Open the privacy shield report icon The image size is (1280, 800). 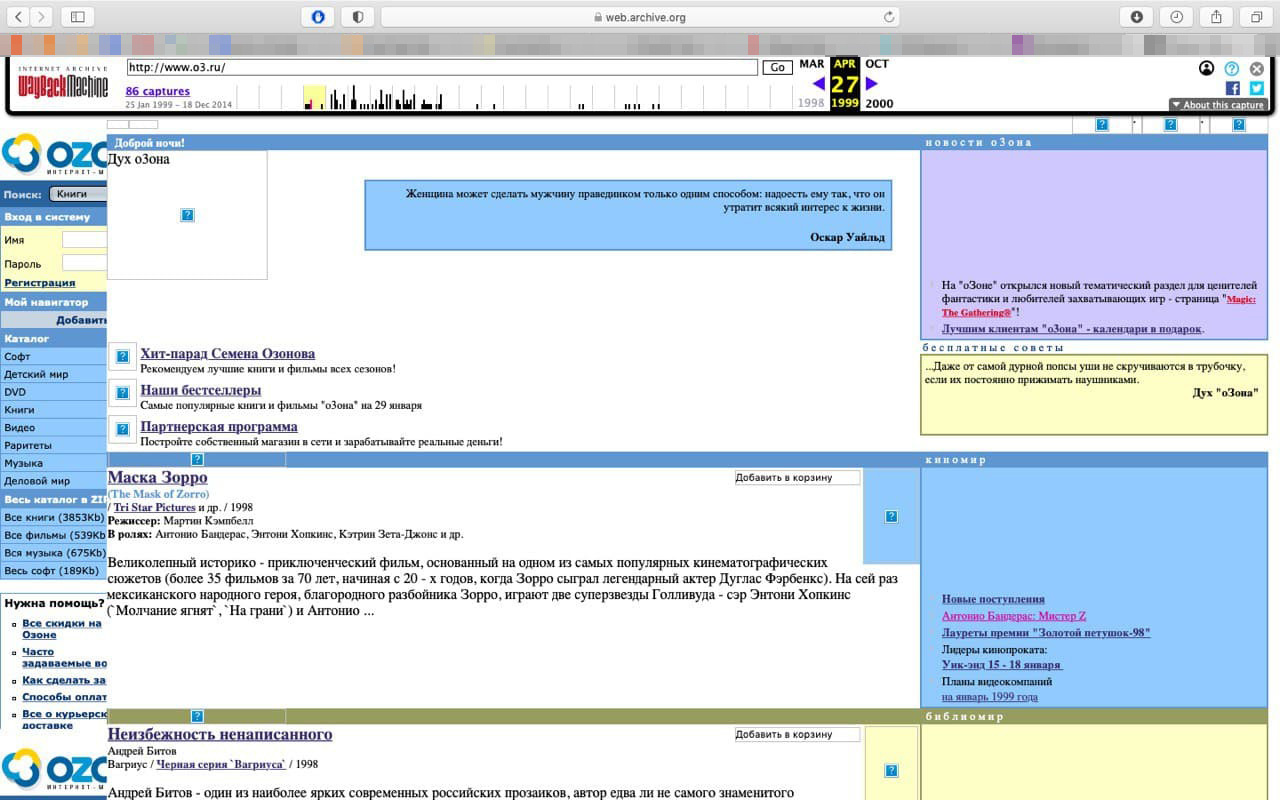[358, 16]
